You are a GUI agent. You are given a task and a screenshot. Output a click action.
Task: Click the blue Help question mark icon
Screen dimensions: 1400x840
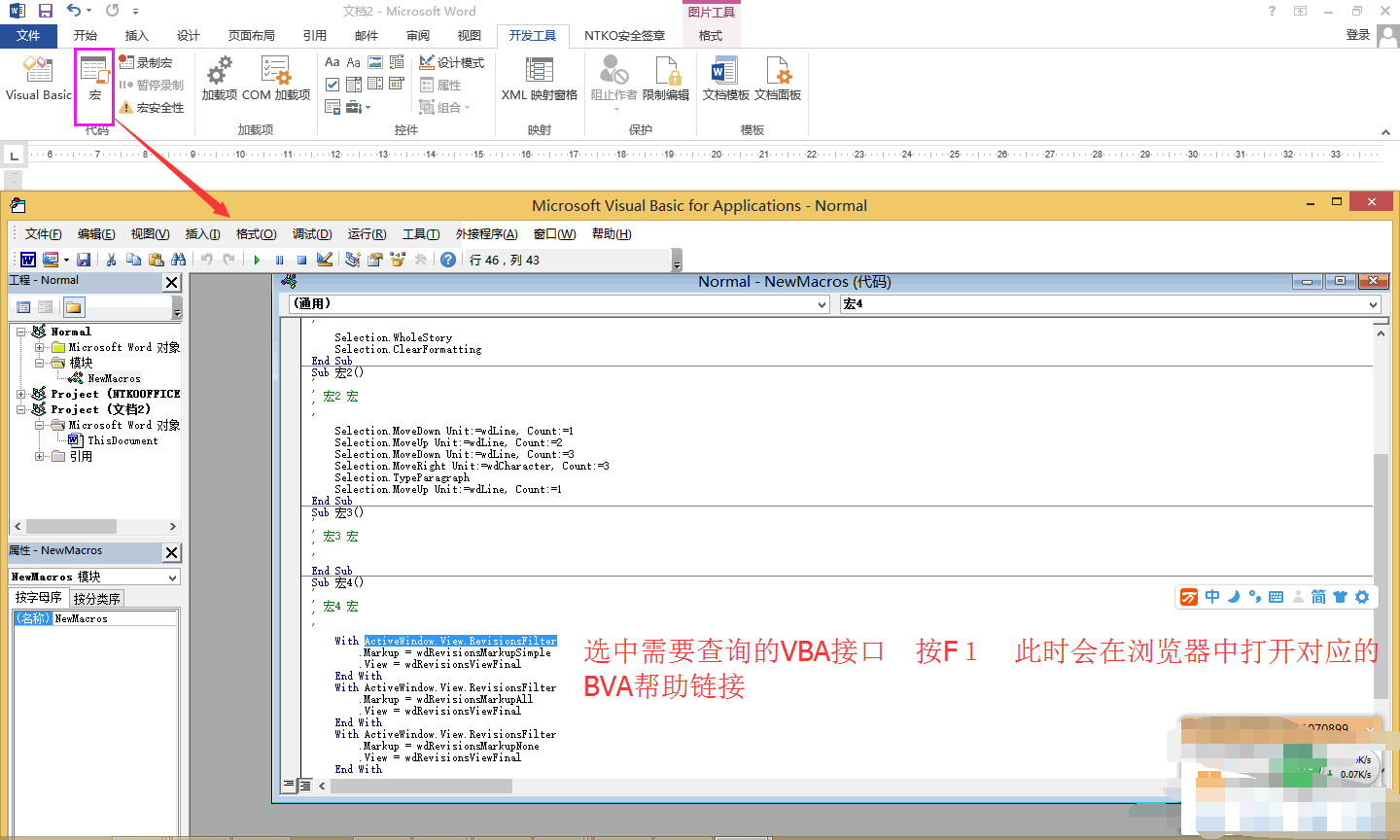447,260
